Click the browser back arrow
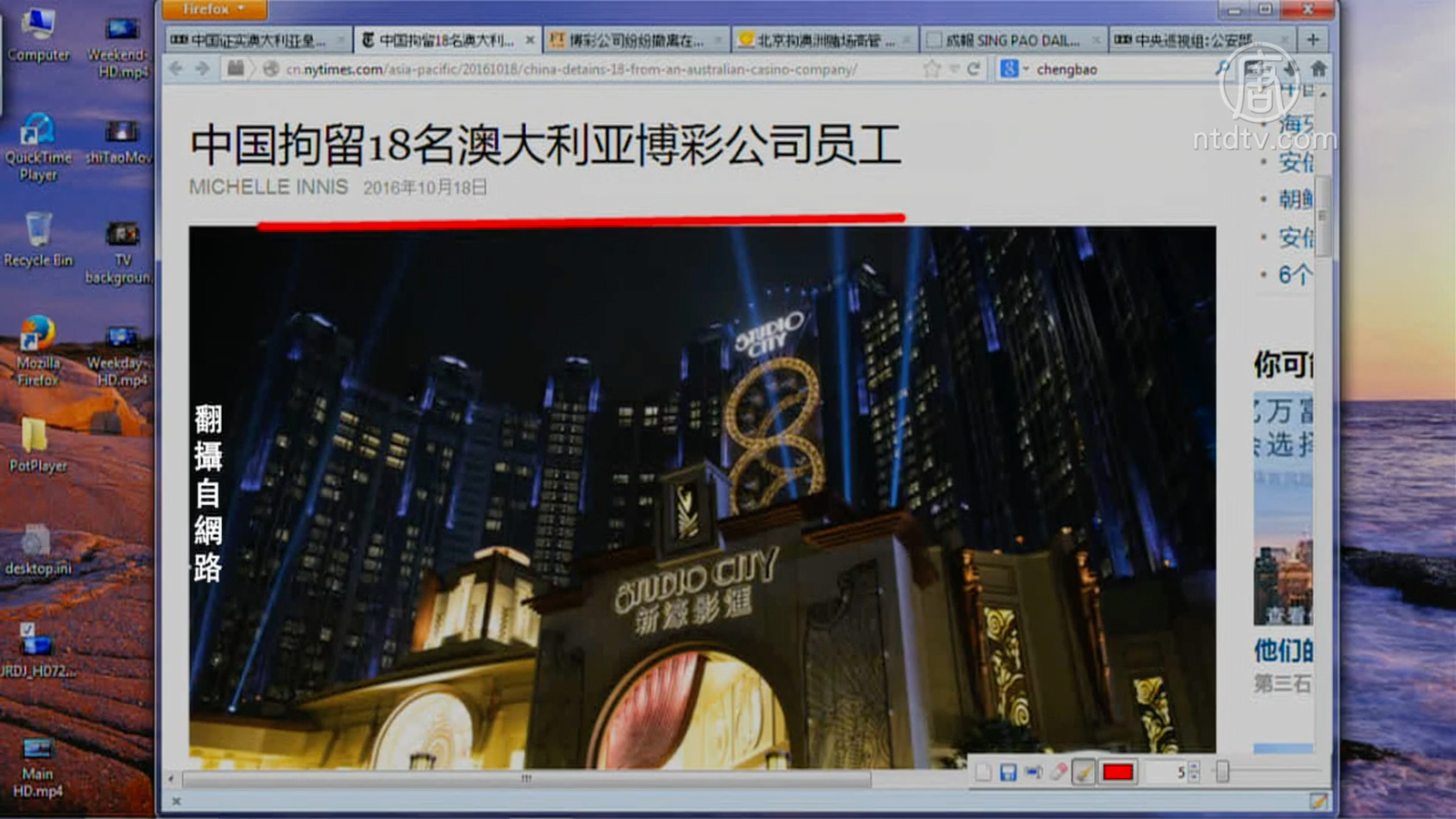The width and height of the screenshot is (1456, 819). [x=177, y=69]
